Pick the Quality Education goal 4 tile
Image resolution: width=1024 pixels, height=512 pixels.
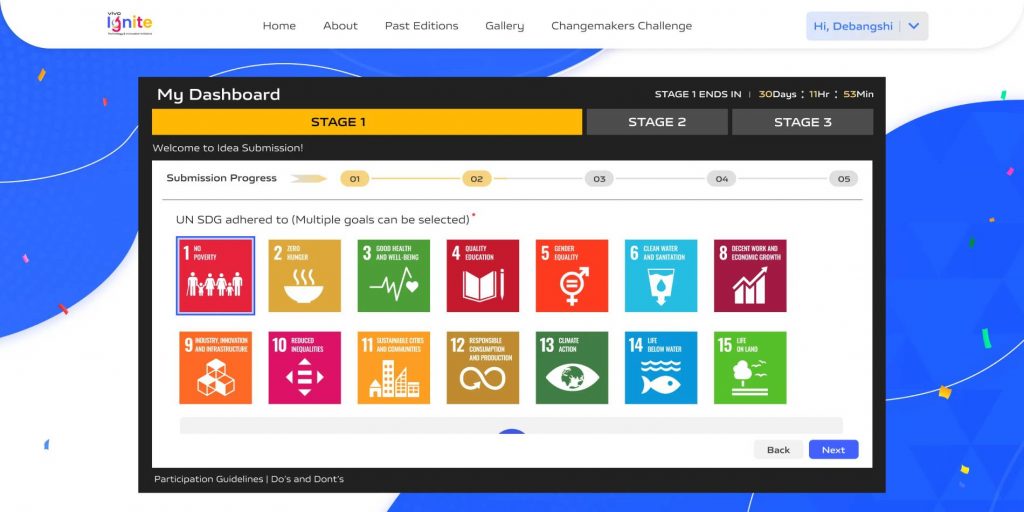point(483,276)
